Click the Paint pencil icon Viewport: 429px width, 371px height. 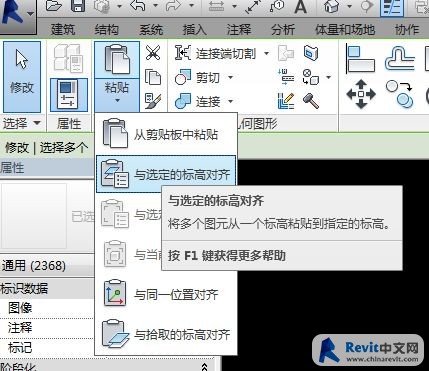tap(286, 101)
